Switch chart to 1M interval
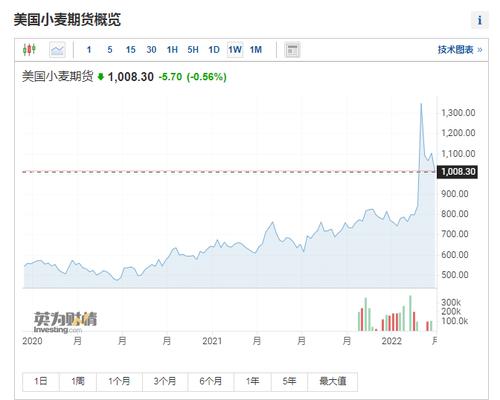The height and width of the screenshot is (400, 500). 256,50
